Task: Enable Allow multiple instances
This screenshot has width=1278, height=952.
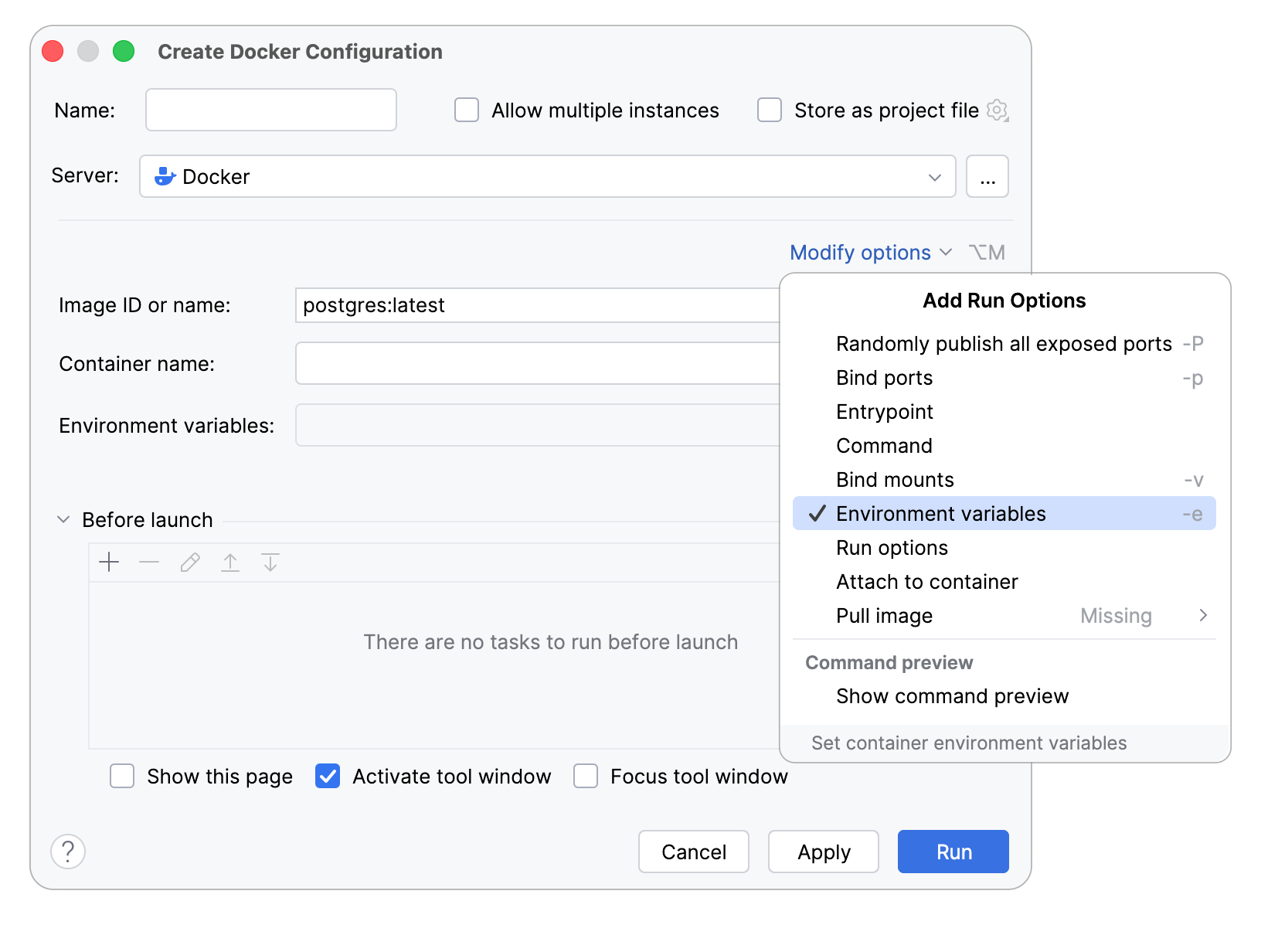Action: tap(466, 110)
